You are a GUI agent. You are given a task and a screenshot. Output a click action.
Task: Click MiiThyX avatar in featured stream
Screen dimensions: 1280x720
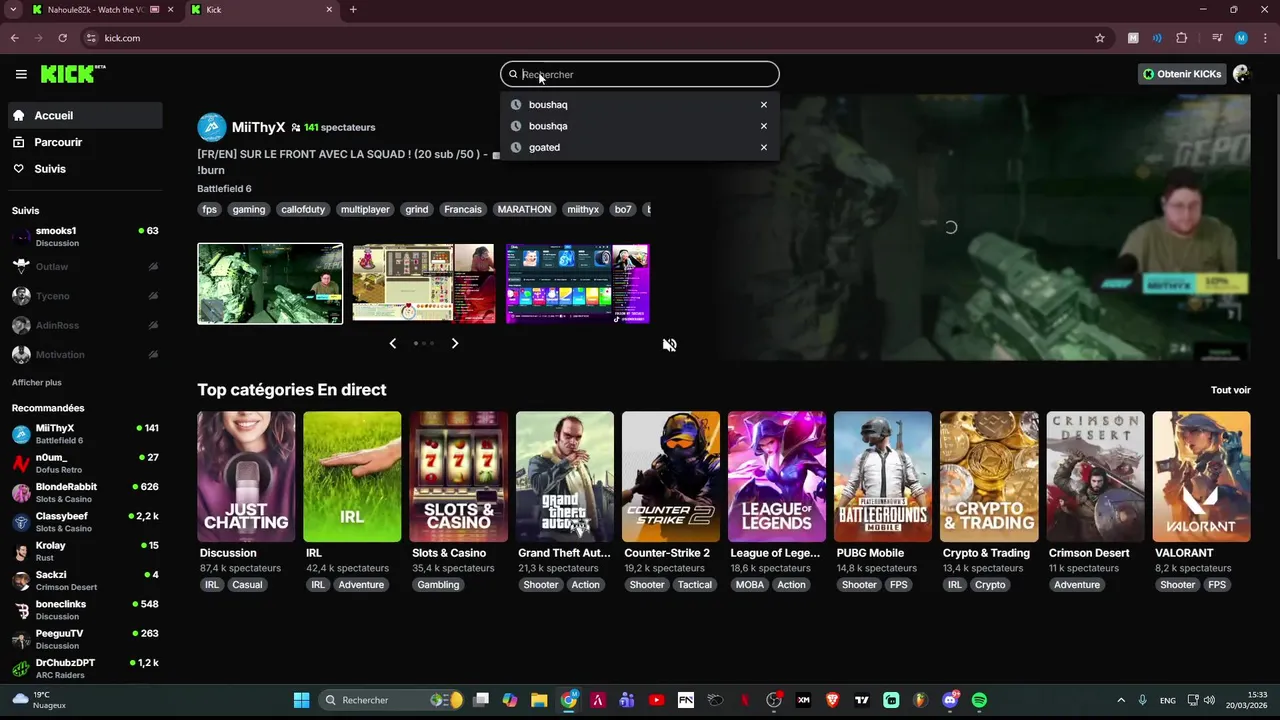[x=212, y=127]
